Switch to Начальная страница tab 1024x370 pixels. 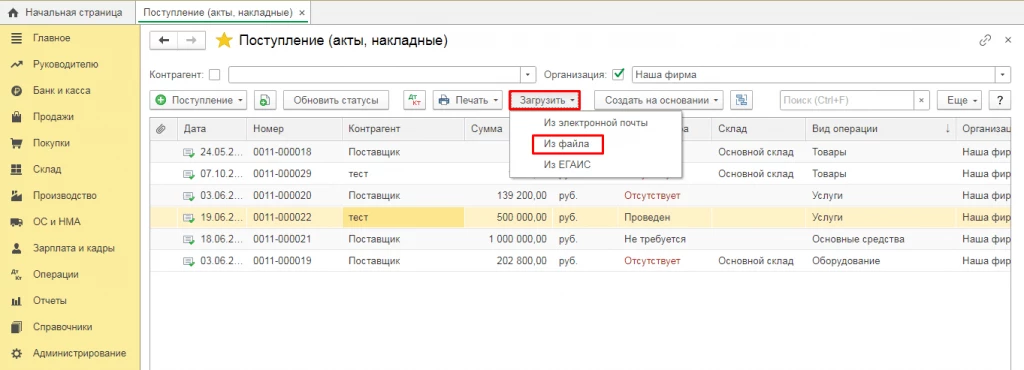click(67, 12)
